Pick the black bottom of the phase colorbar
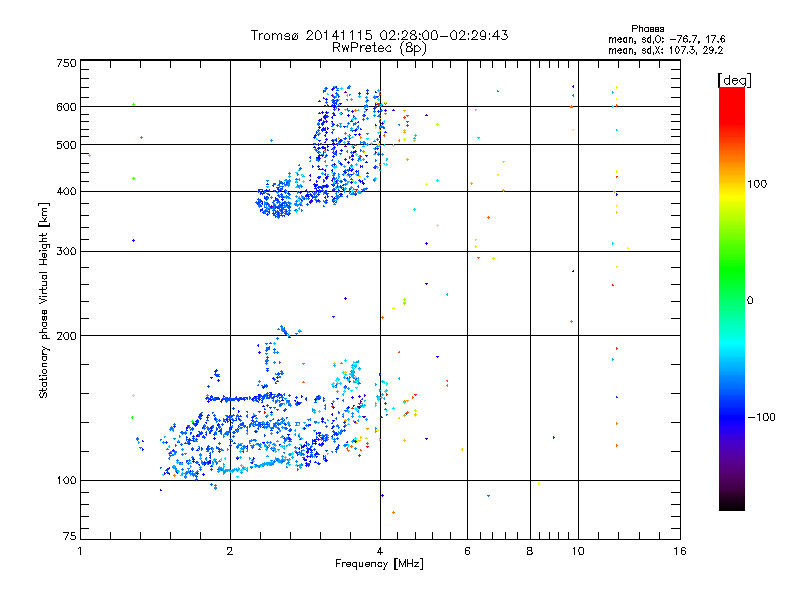The width and height of the screenshot is (800, 600). click(732, 503)
